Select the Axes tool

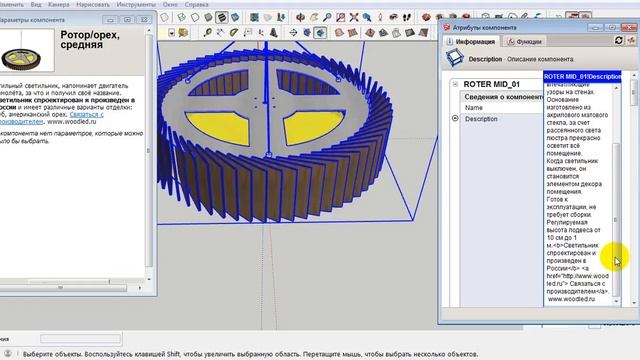[260, 32]
